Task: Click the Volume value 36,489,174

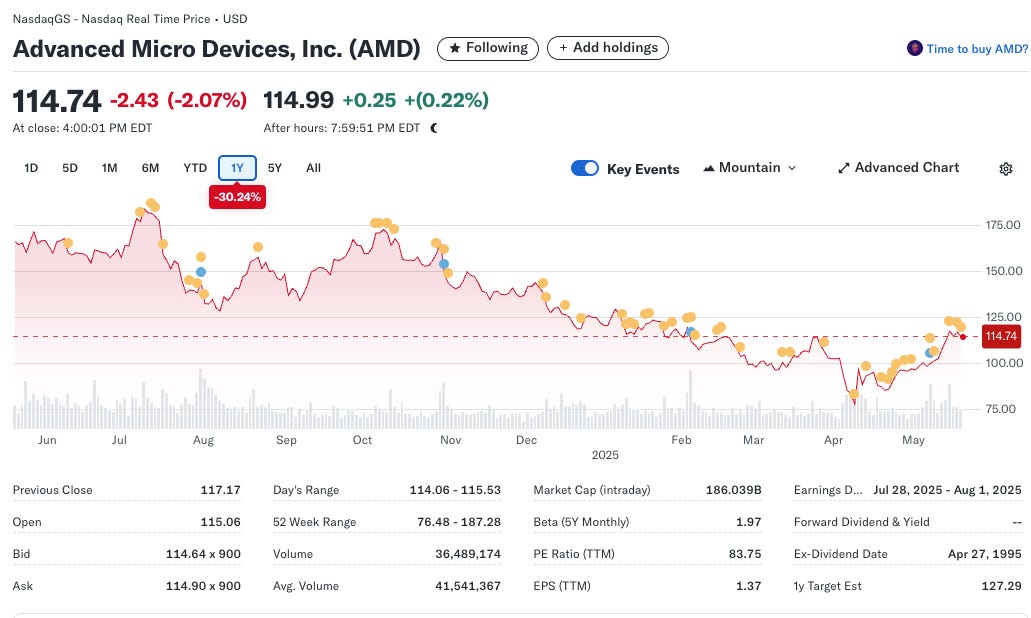Action: (x=468, y=554)
